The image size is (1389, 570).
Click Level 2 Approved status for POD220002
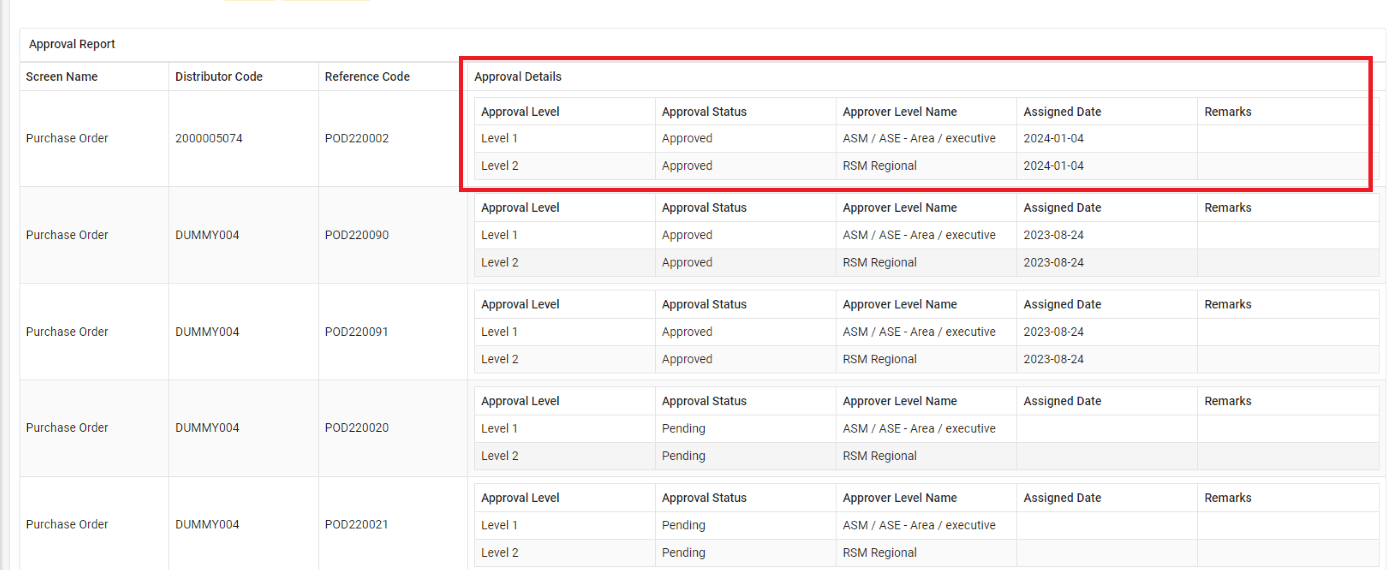click(x=687, y=166)
